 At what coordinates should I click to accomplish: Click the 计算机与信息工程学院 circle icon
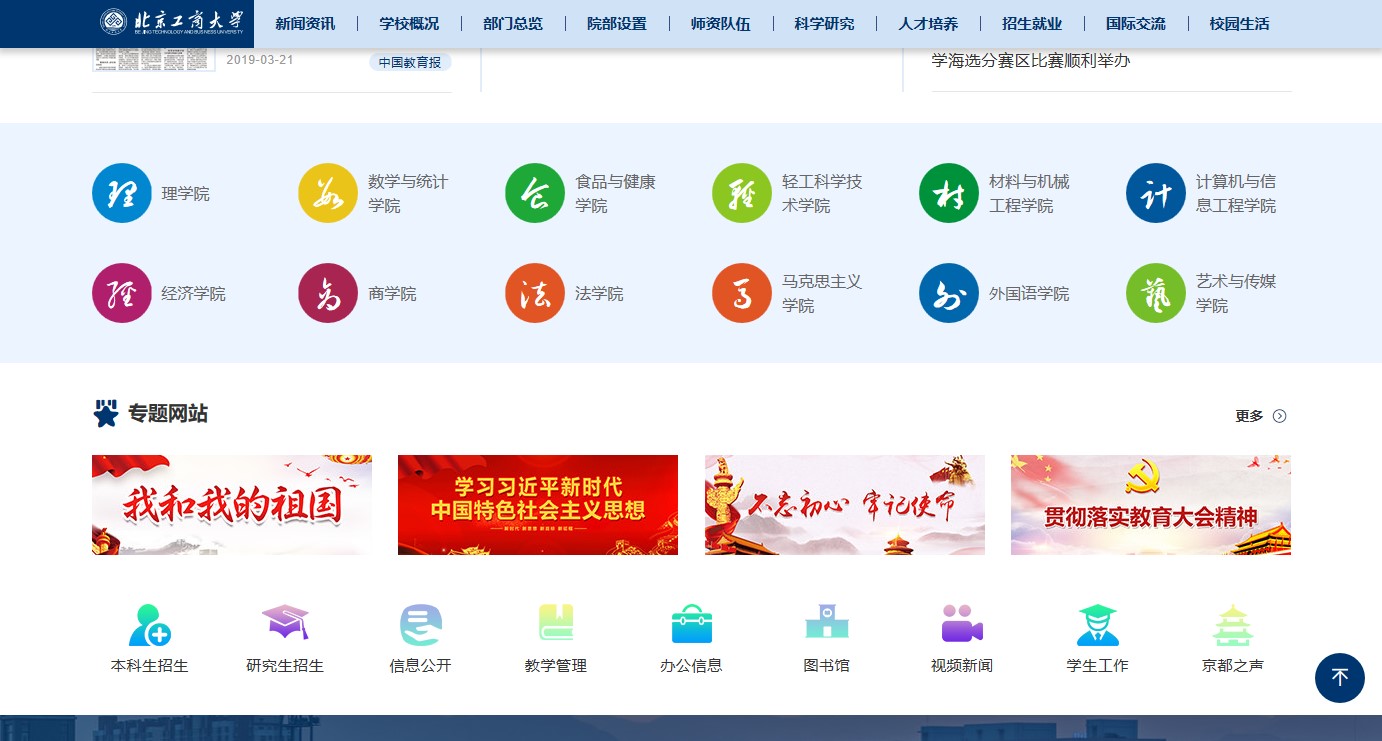pyautogui.click(x=1155, y=193)
